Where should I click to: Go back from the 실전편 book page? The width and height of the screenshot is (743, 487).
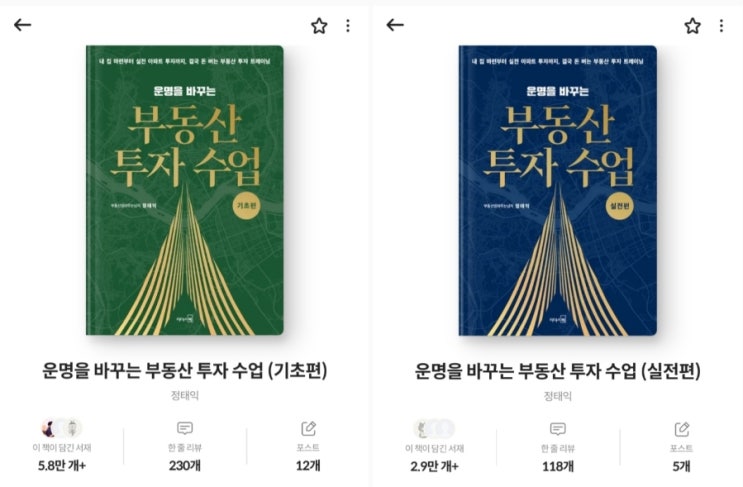(395, 25)
